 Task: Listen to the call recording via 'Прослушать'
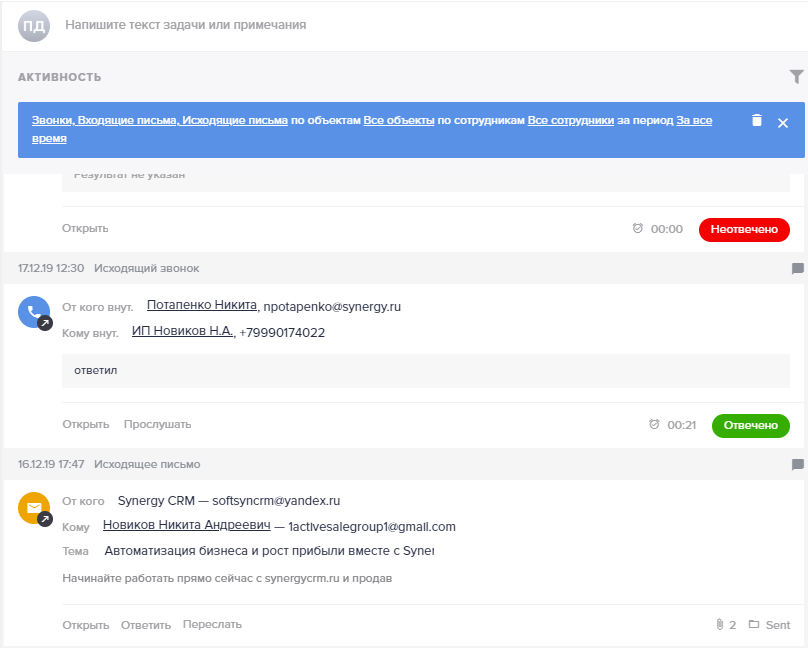tap(157, 424)
